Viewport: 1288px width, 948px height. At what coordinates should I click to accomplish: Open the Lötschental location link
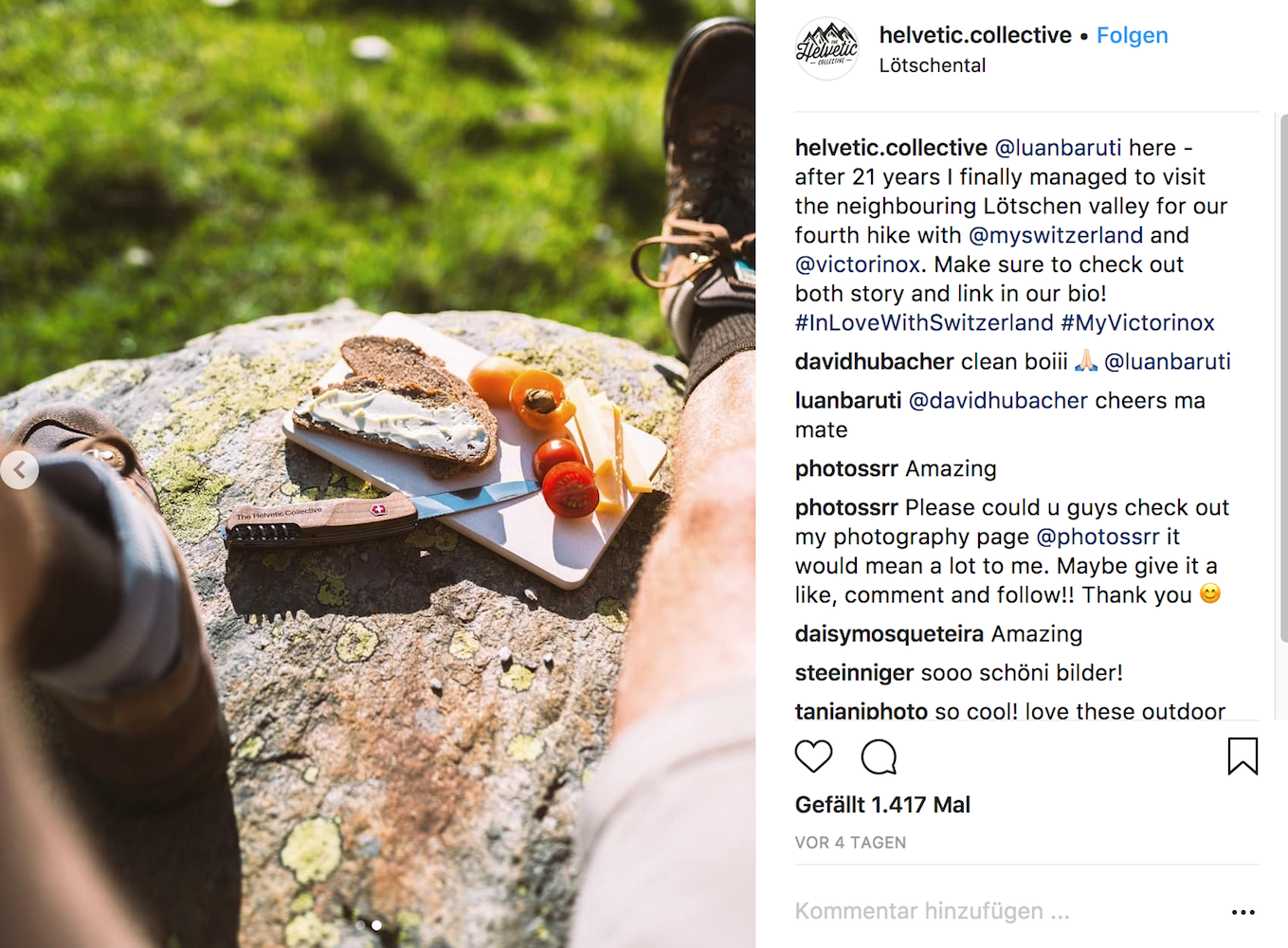pyautogui.click(x=933, y=65)
